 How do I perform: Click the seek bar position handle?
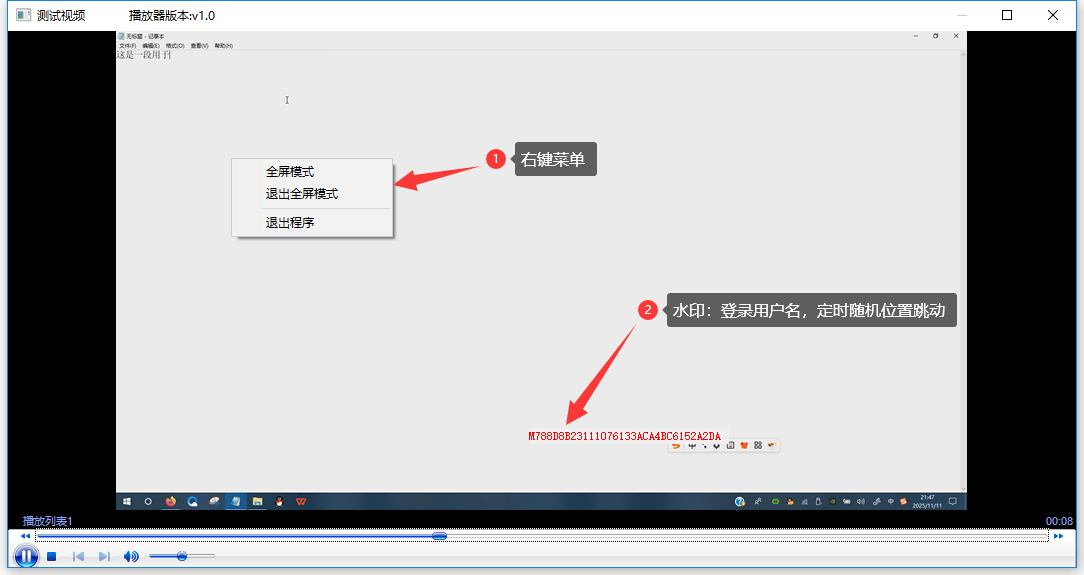(x=439, y=536)
